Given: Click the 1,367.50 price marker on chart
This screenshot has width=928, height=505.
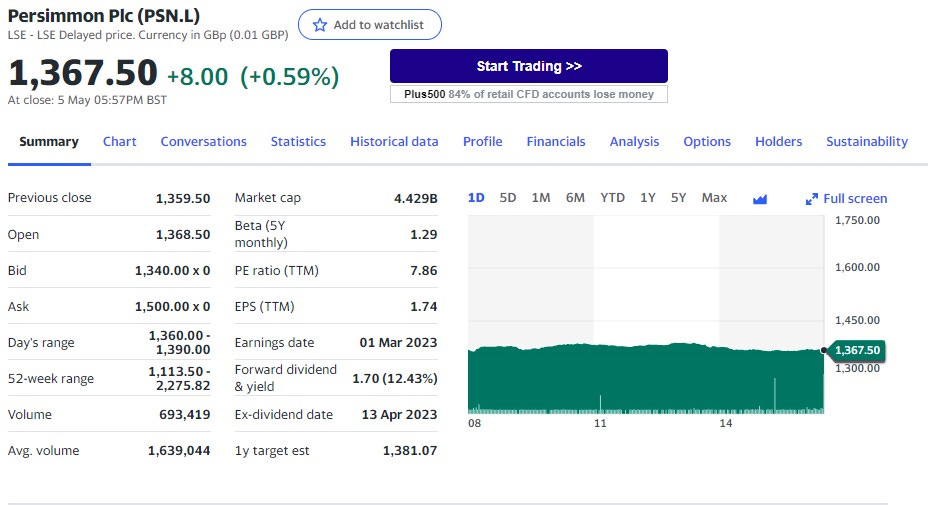Looking at the screenshot, I should [856, 350].
